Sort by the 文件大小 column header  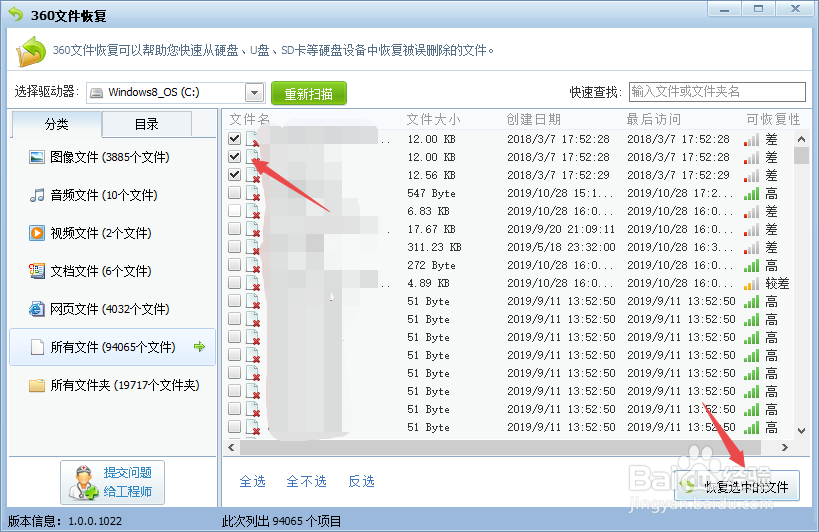coord(434,120)
